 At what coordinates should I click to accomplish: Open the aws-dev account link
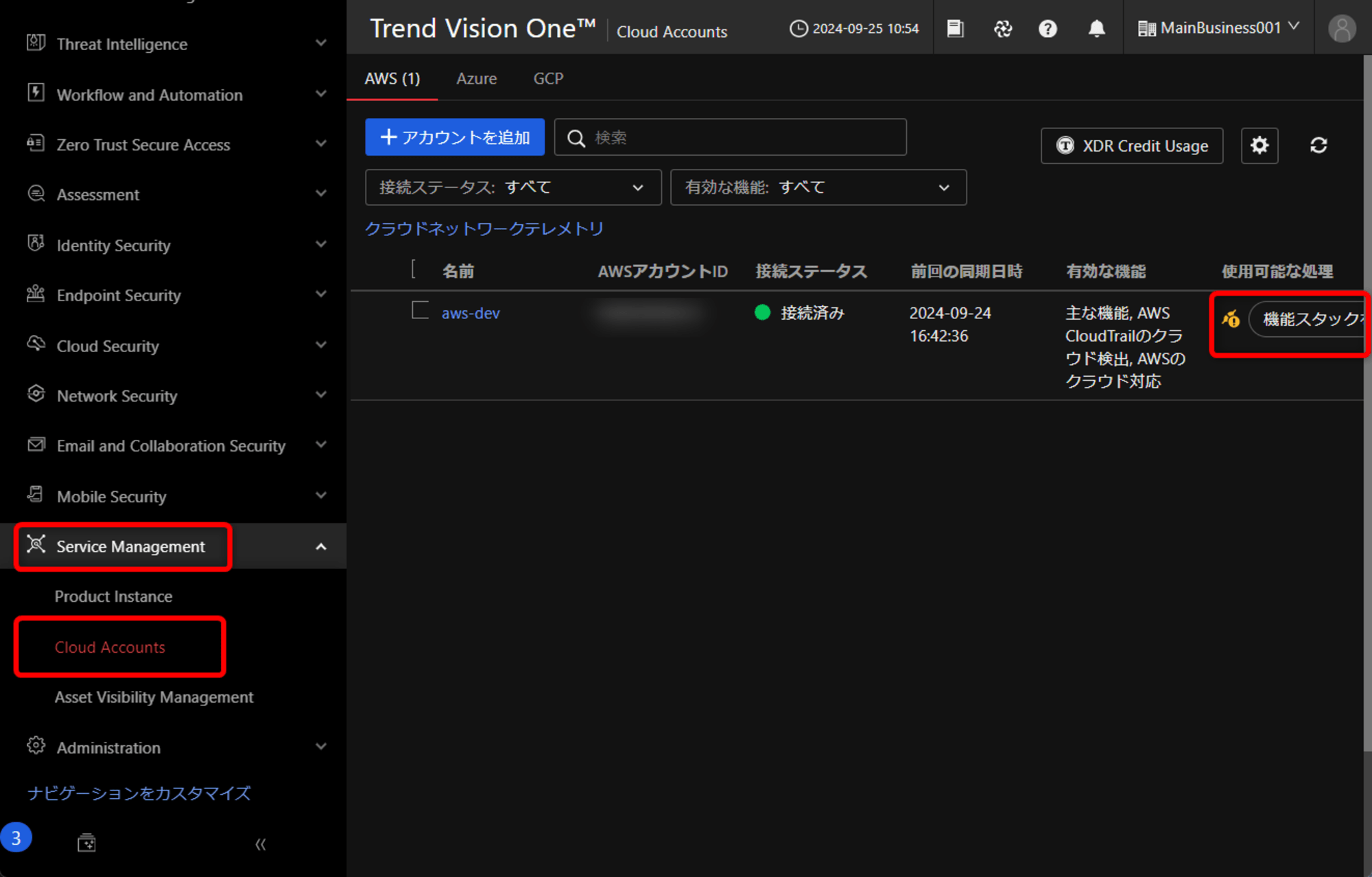(x=471, y=313)
